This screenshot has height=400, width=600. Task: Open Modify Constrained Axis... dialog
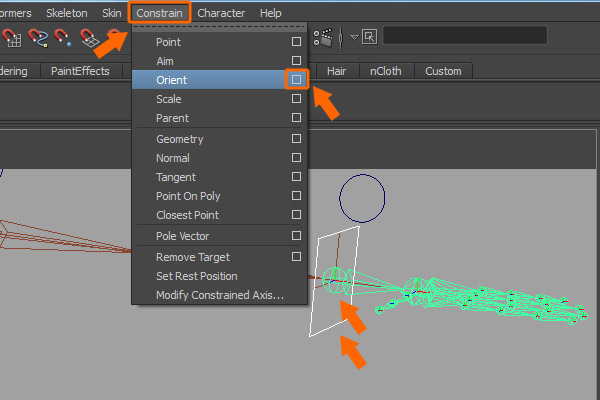219,295
